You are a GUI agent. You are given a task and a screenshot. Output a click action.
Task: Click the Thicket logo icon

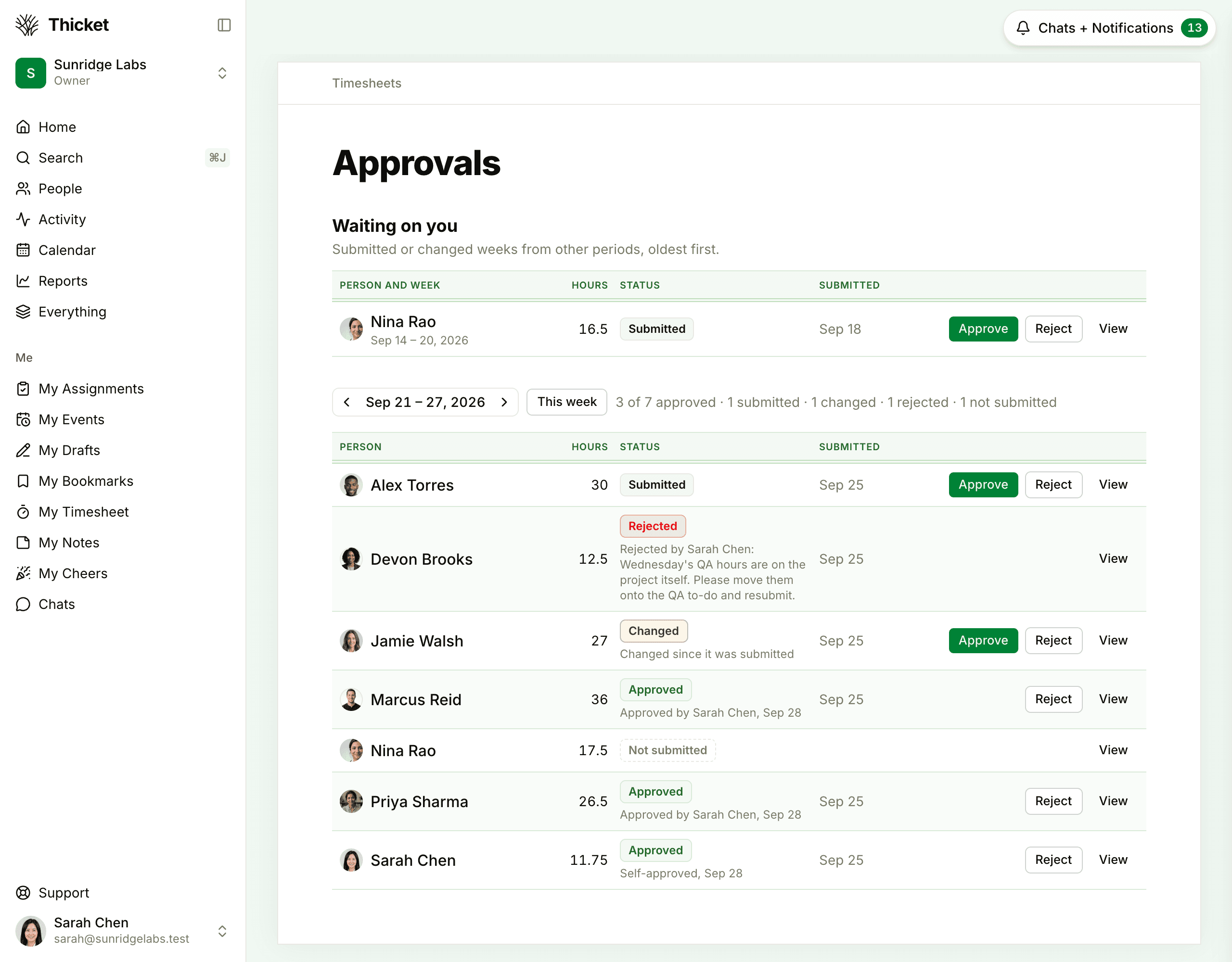click(x=26, y=25)
